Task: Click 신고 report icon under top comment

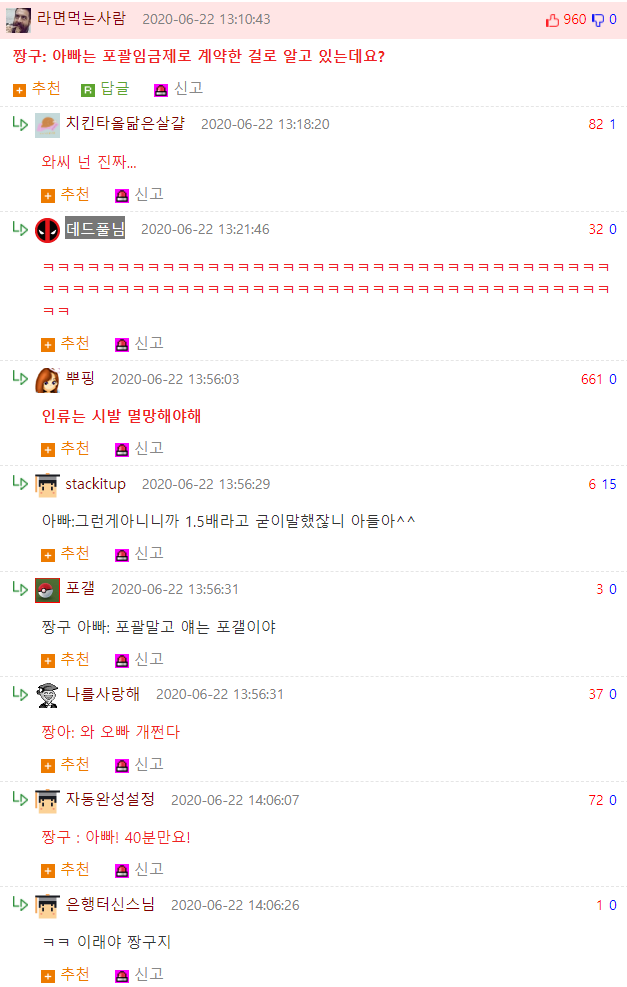Action: pyautogui.click(x=161, y=90)
